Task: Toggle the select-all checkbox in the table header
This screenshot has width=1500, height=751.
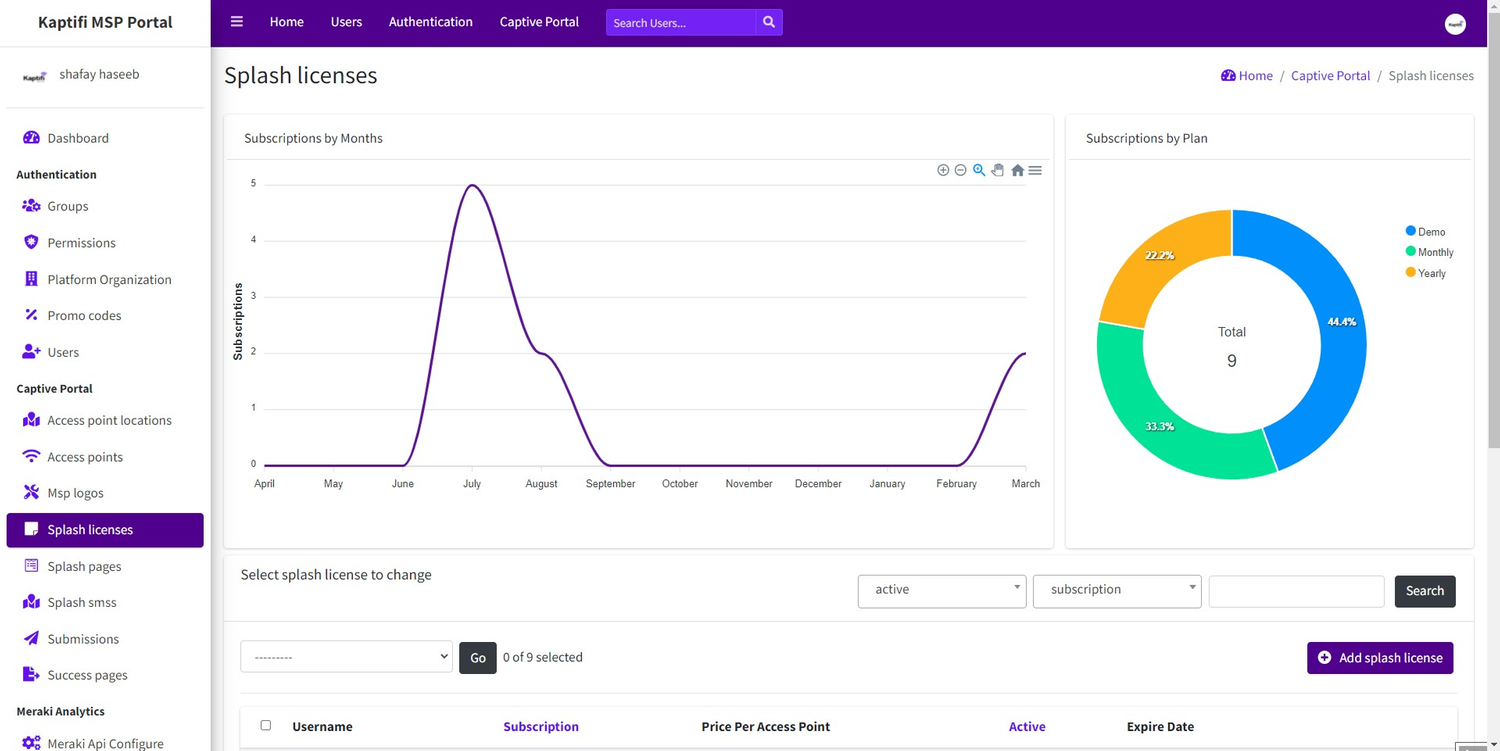Action: tap(266, 725)
